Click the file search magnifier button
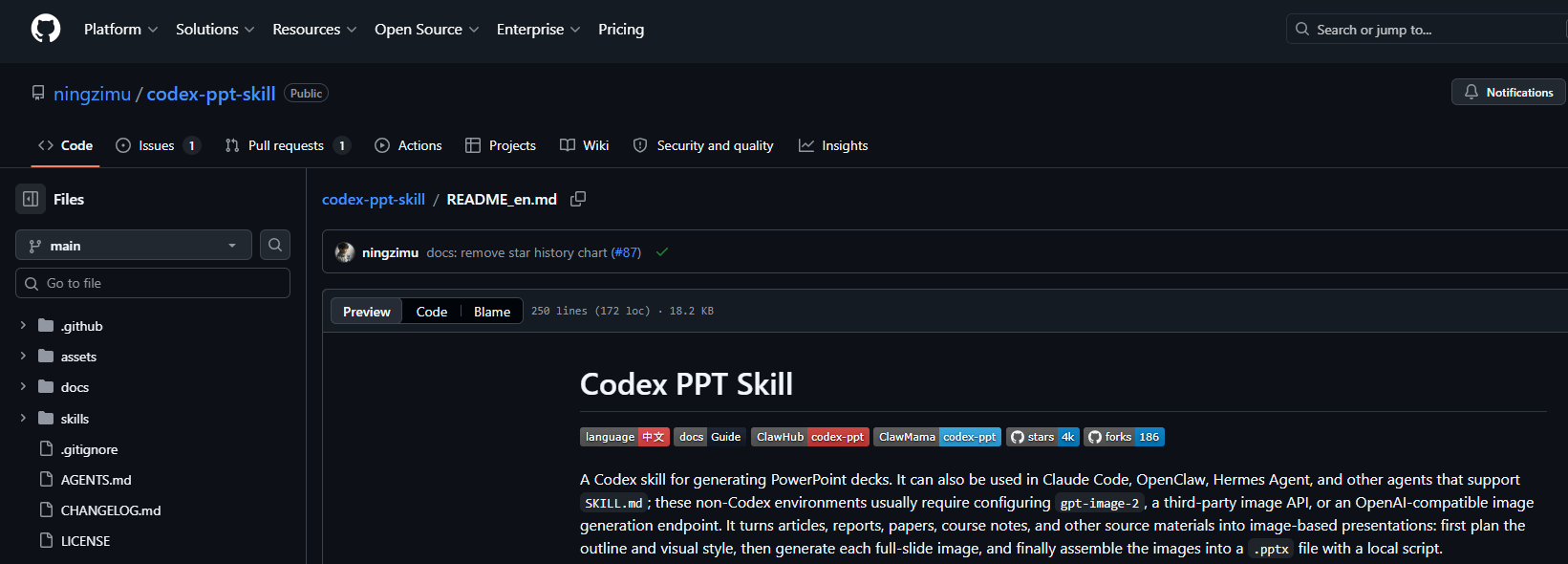 click(x=275, y=246)
